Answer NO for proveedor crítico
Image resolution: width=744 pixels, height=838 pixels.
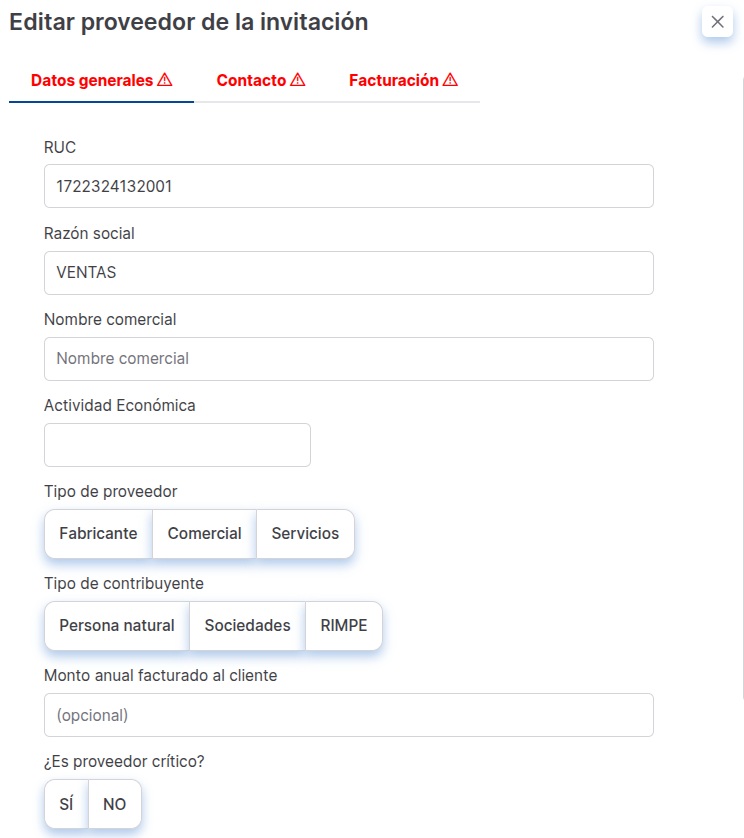point(114,803)
